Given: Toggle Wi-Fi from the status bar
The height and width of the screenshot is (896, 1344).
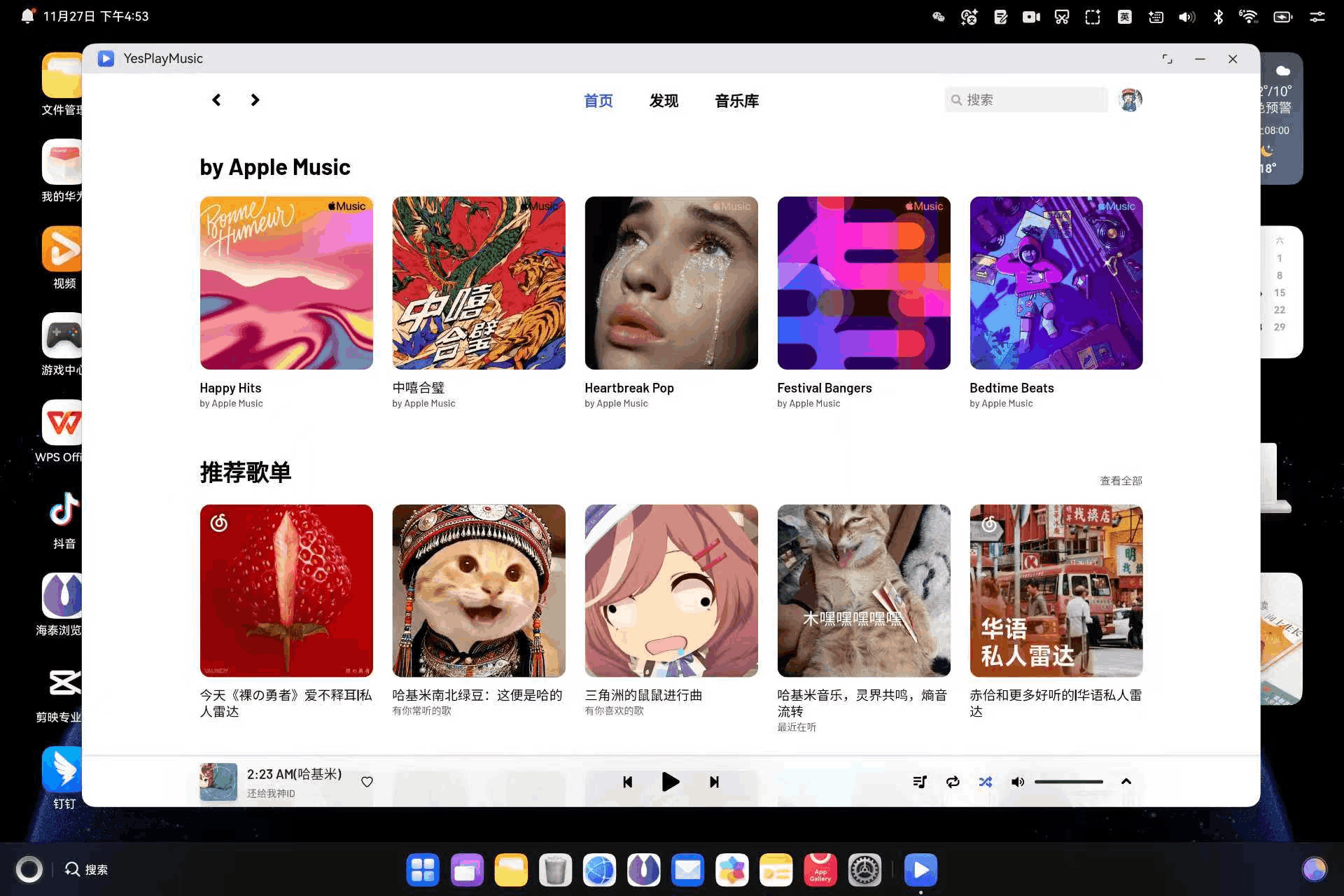Looking at the screenshot, I should 1249,16.
